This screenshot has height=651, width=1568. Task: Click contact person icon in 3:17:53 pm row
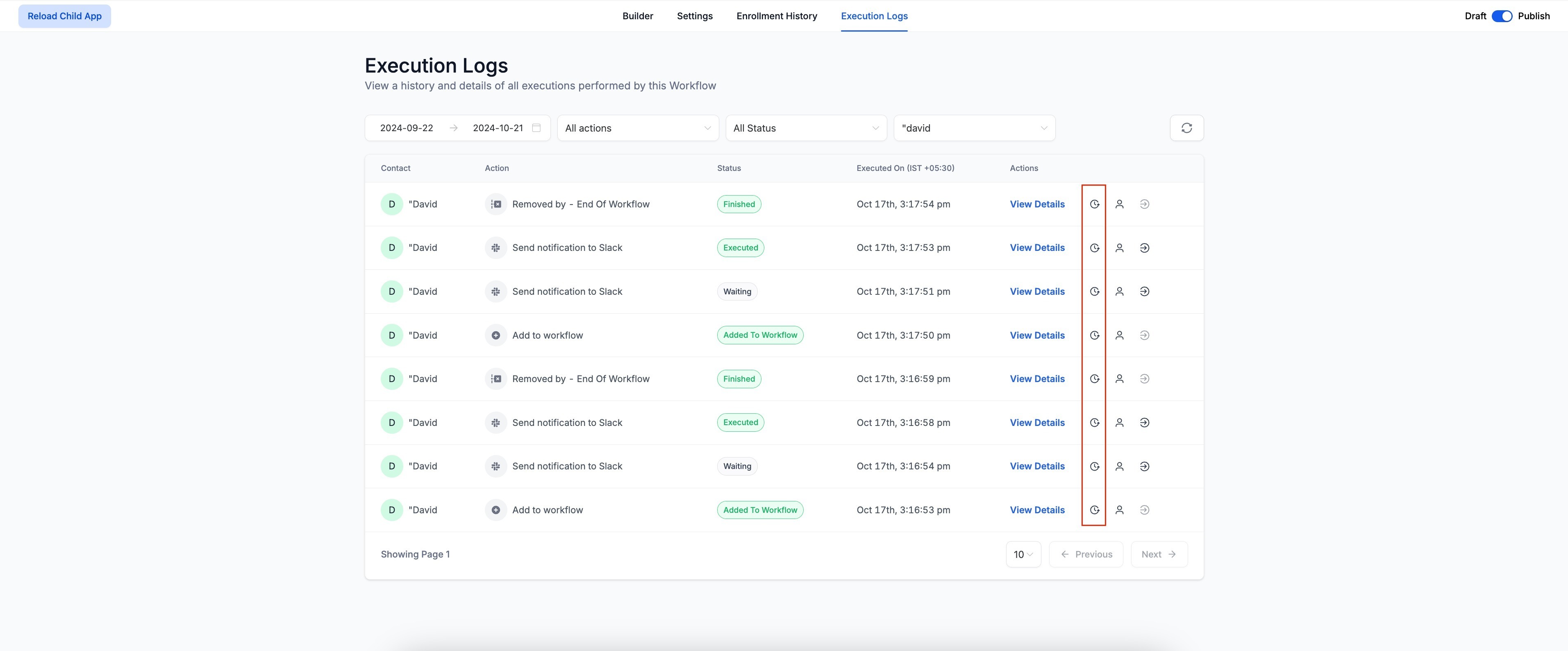click(1119, 248)
